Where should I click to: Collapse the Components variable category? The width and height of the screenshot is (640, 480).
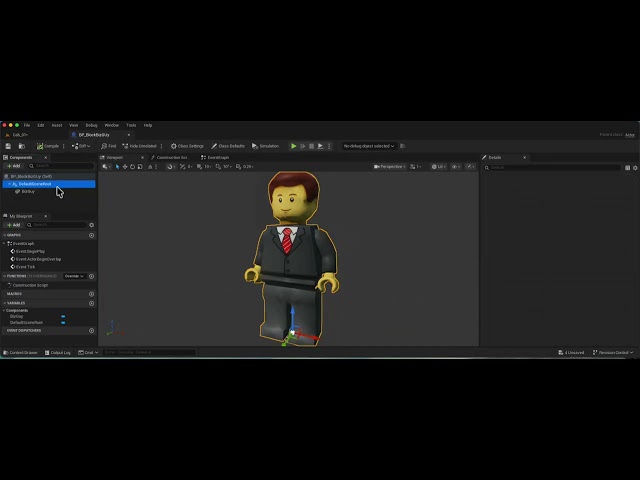coord(4,311)
